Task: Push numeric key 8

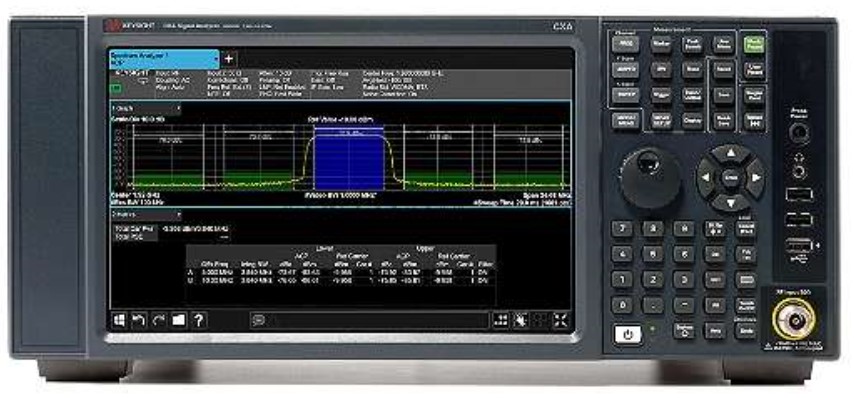Action: coord(653,229)
